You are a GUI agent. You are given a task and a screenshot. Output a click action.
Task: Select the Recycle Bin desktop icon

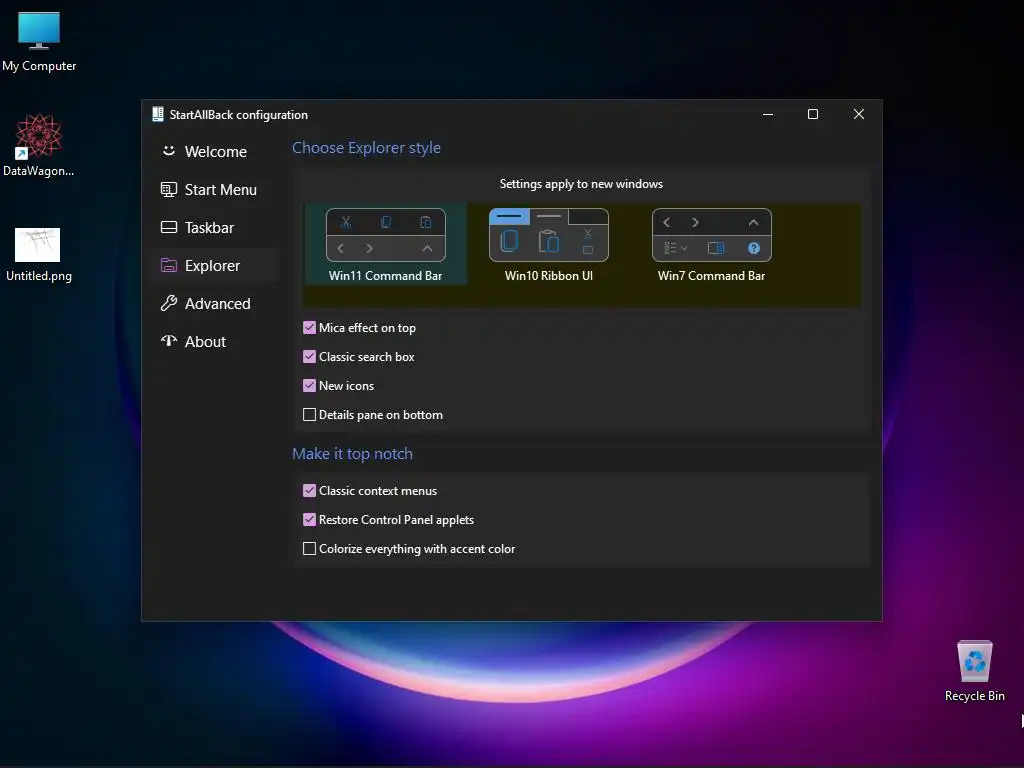[974, 671]
